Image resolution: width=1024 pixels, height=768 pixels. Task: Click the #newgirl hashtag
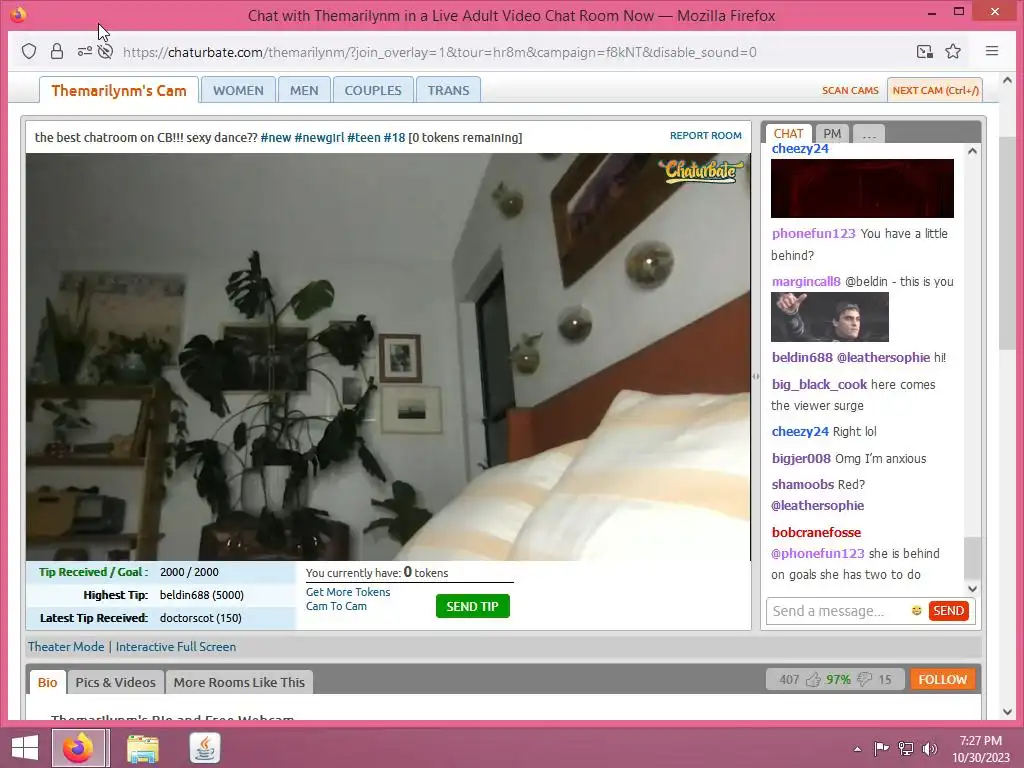pos(319,137)
